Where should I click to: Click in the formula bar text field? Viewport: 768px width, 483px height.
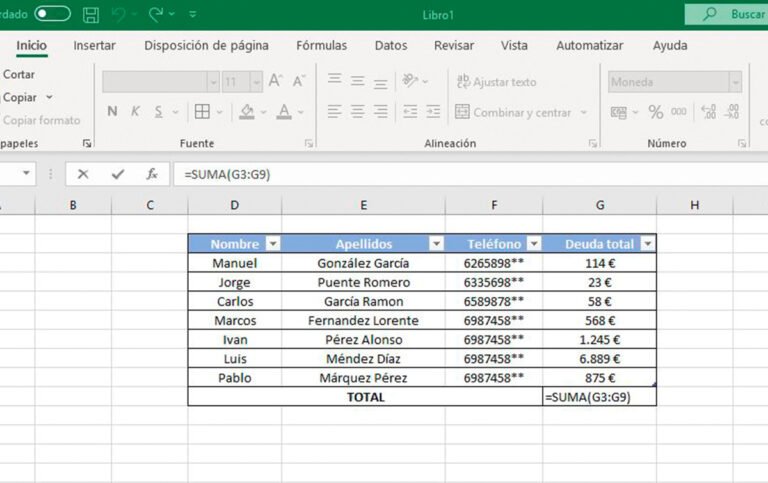click(450, 174)
